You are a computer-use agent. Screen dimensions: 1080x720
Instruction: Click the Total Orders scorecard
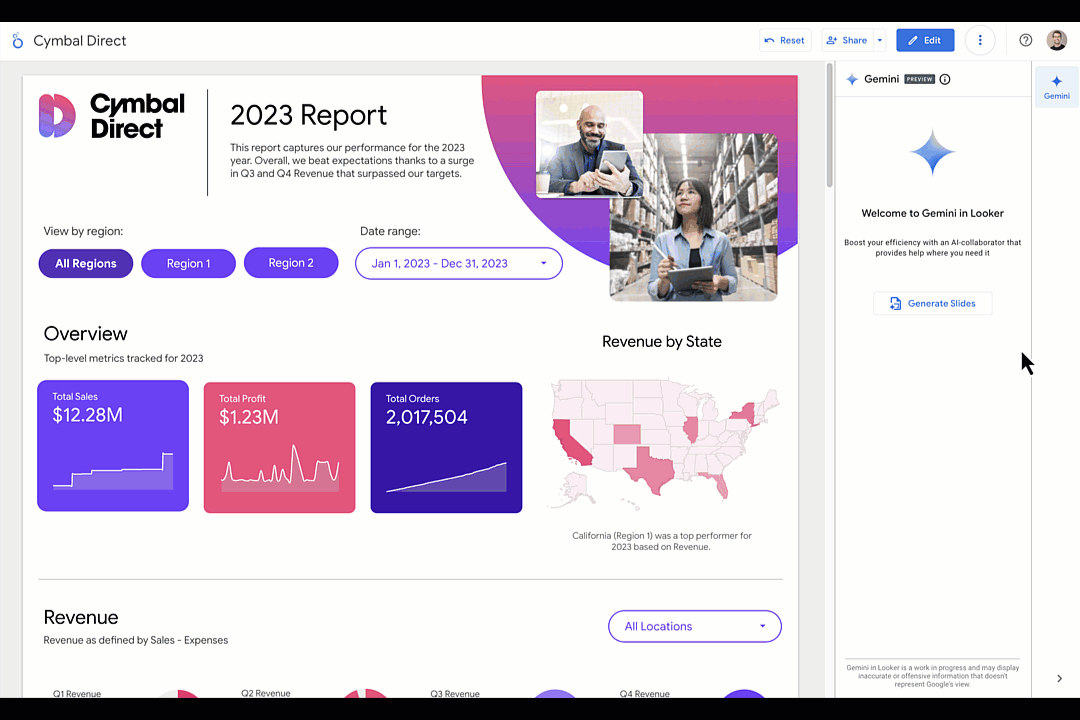(446, 448)
